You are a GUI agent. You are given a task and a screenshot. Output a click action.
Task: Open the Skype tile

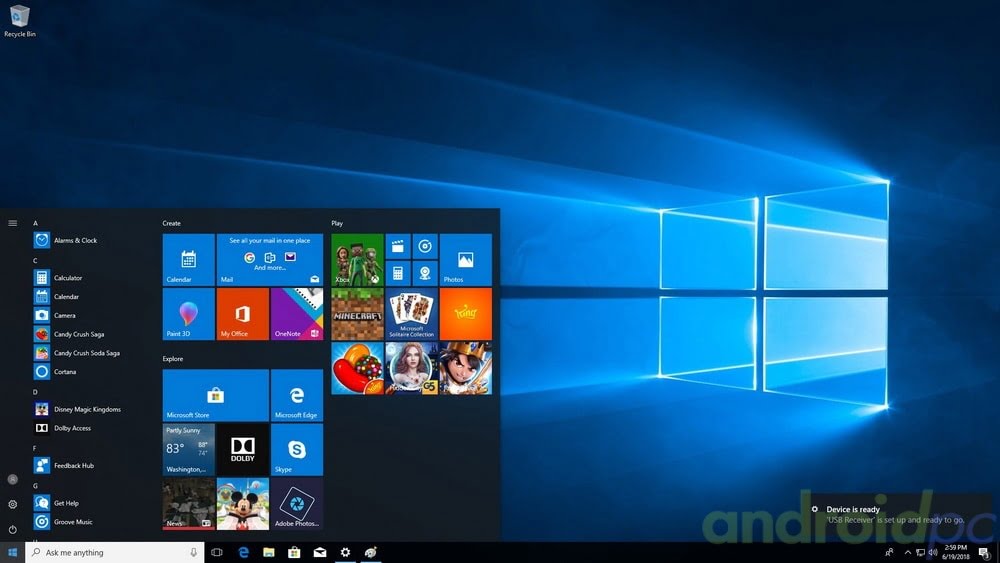pos(297,450)
